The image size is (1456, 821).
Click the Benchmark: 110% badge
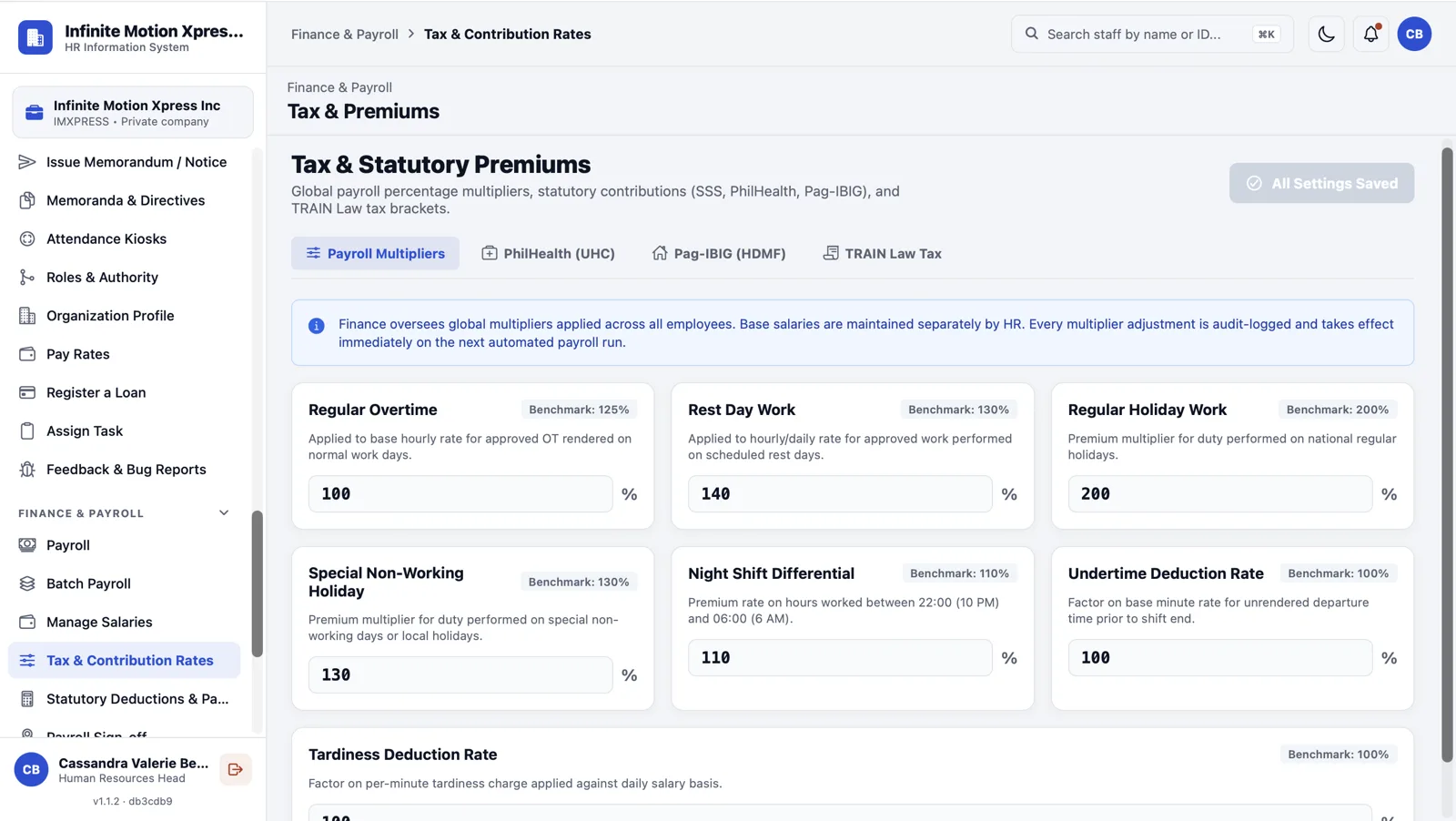click(959, 573)
